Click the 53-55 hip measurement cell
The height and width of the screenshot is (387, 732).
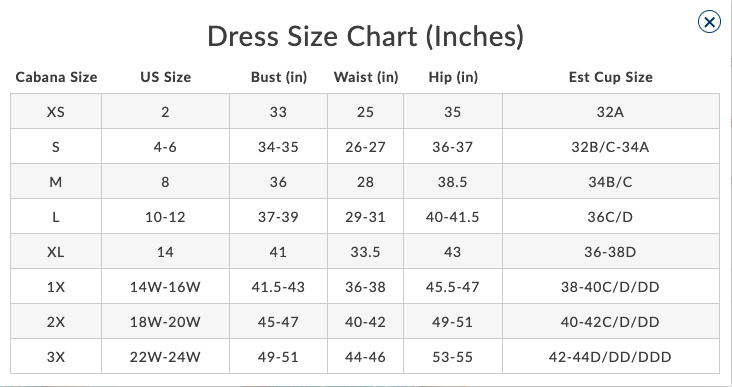tap(453, 356)
